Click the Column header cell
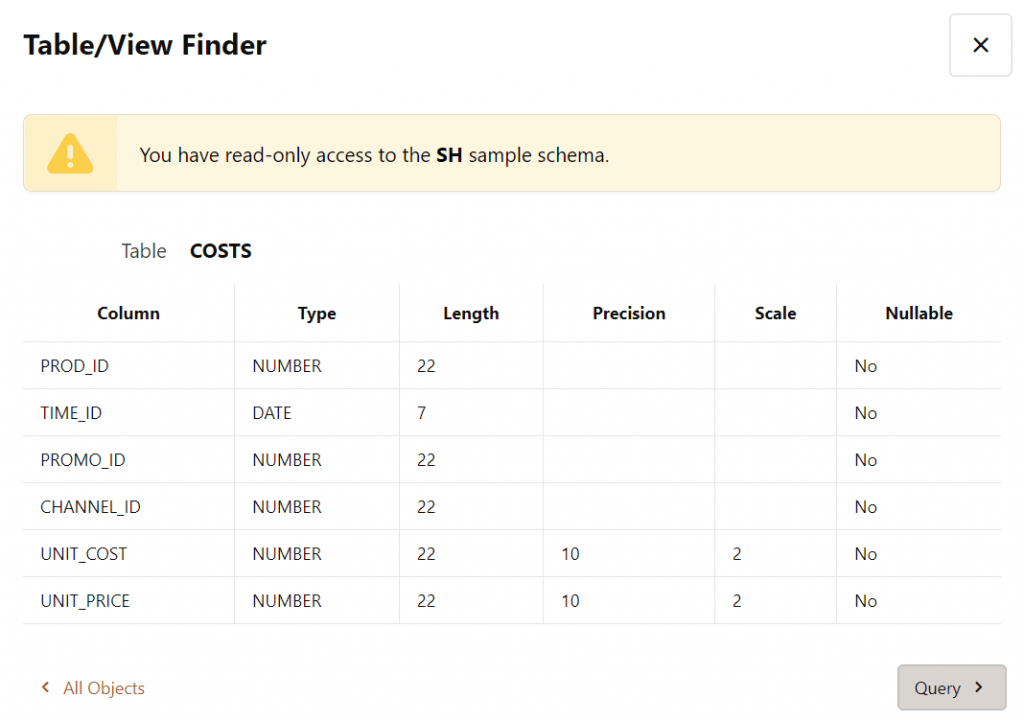The image size is (1024, 721). coord(128,313)
